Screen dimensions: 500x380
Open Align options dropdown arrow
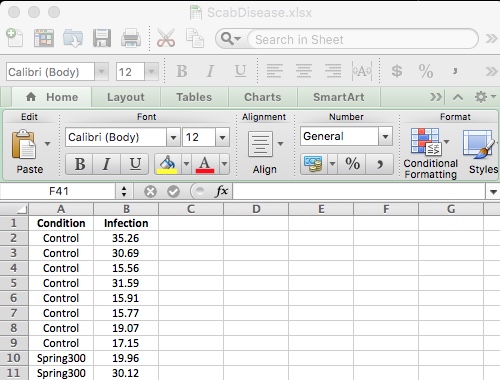click(280, 144)
